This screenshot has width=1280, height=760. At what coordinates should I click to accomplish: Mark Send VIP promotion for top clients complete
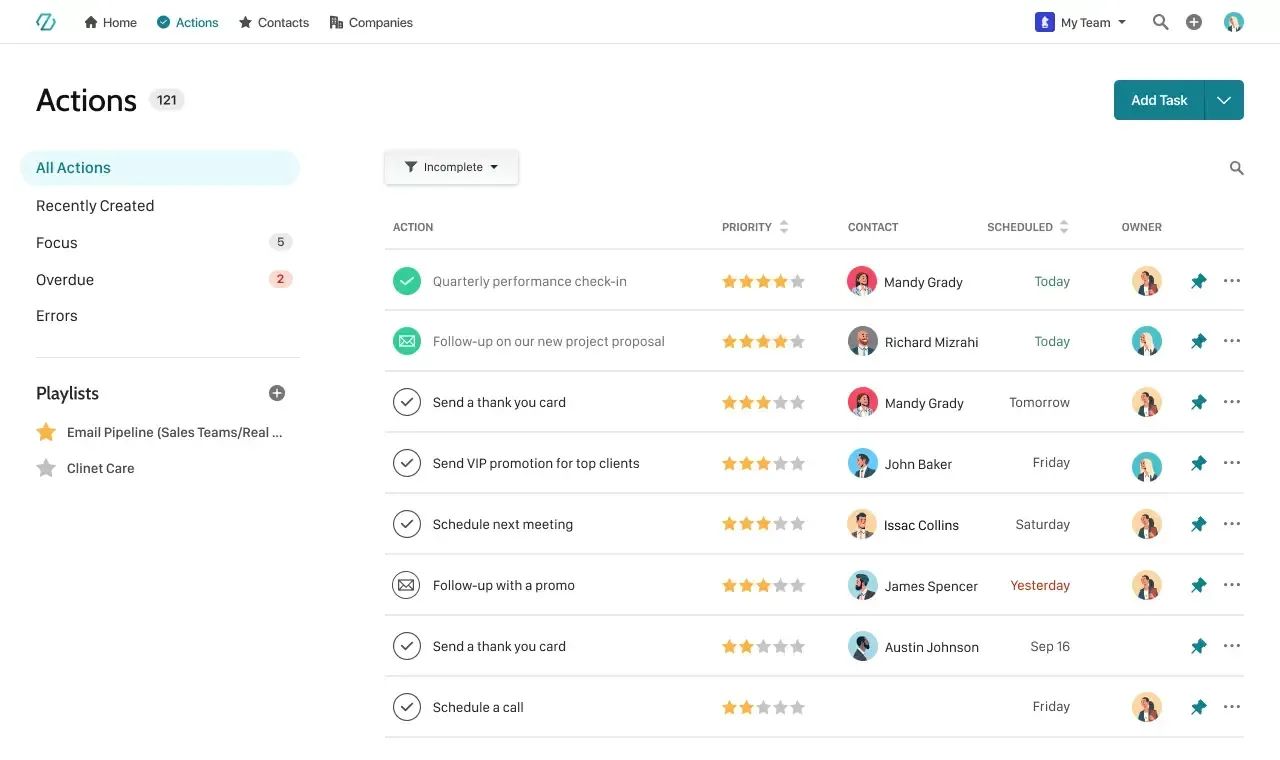tap(407, 463)
